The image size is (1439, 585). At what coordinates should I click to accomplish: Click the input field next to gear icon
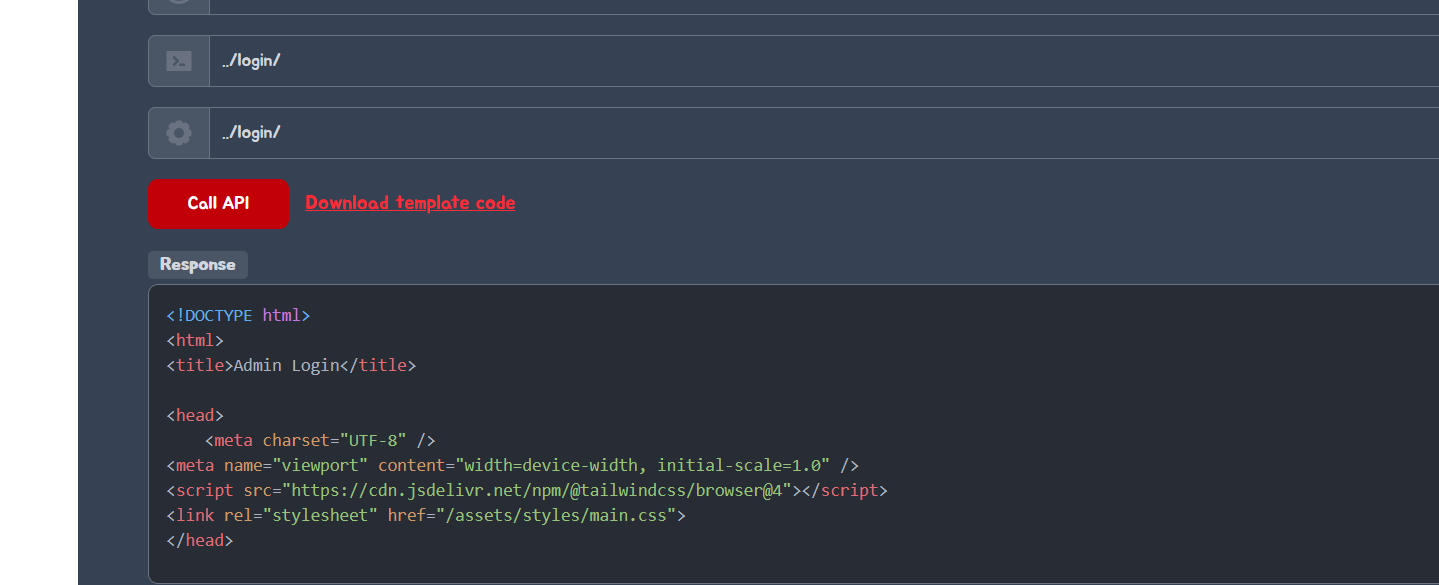pos(824,133)
